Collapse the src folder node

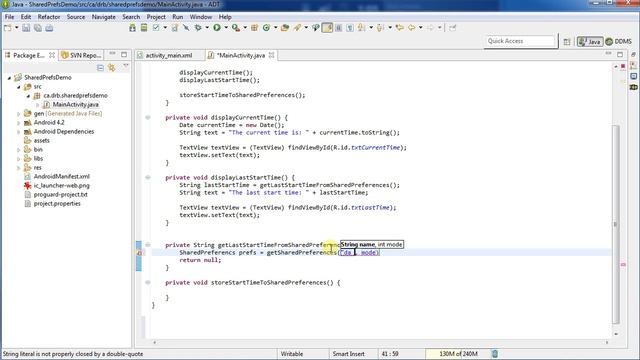[x=19, y=87]
